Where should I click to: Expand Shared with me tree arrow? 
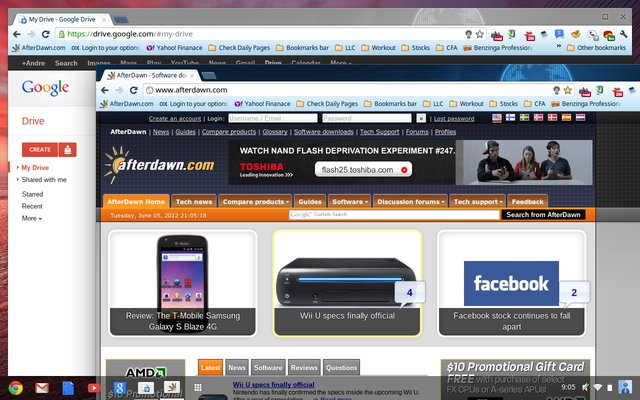[18, 180]
